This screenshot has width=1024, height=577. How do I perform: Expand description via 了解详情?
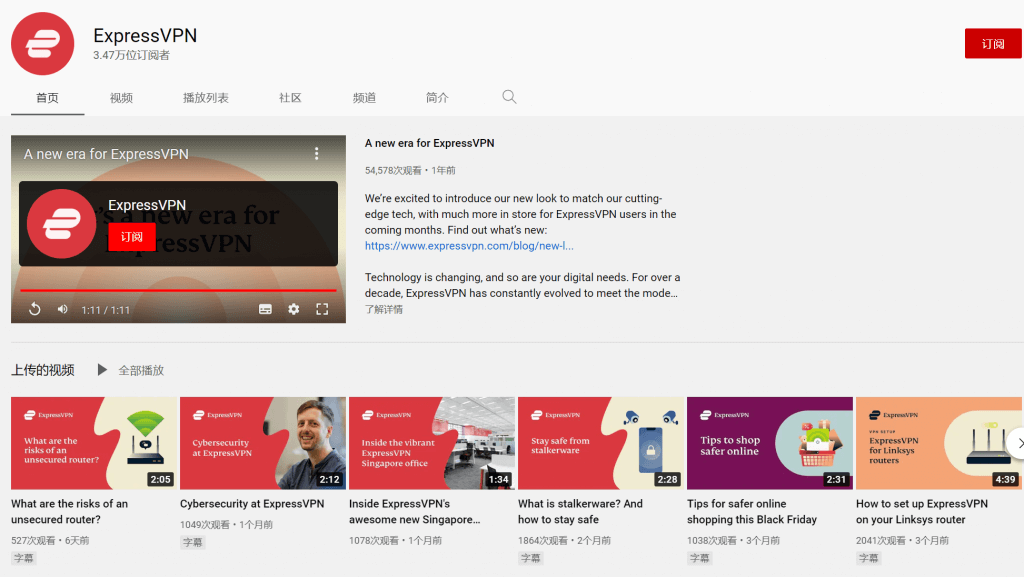(x=383, y=309)
